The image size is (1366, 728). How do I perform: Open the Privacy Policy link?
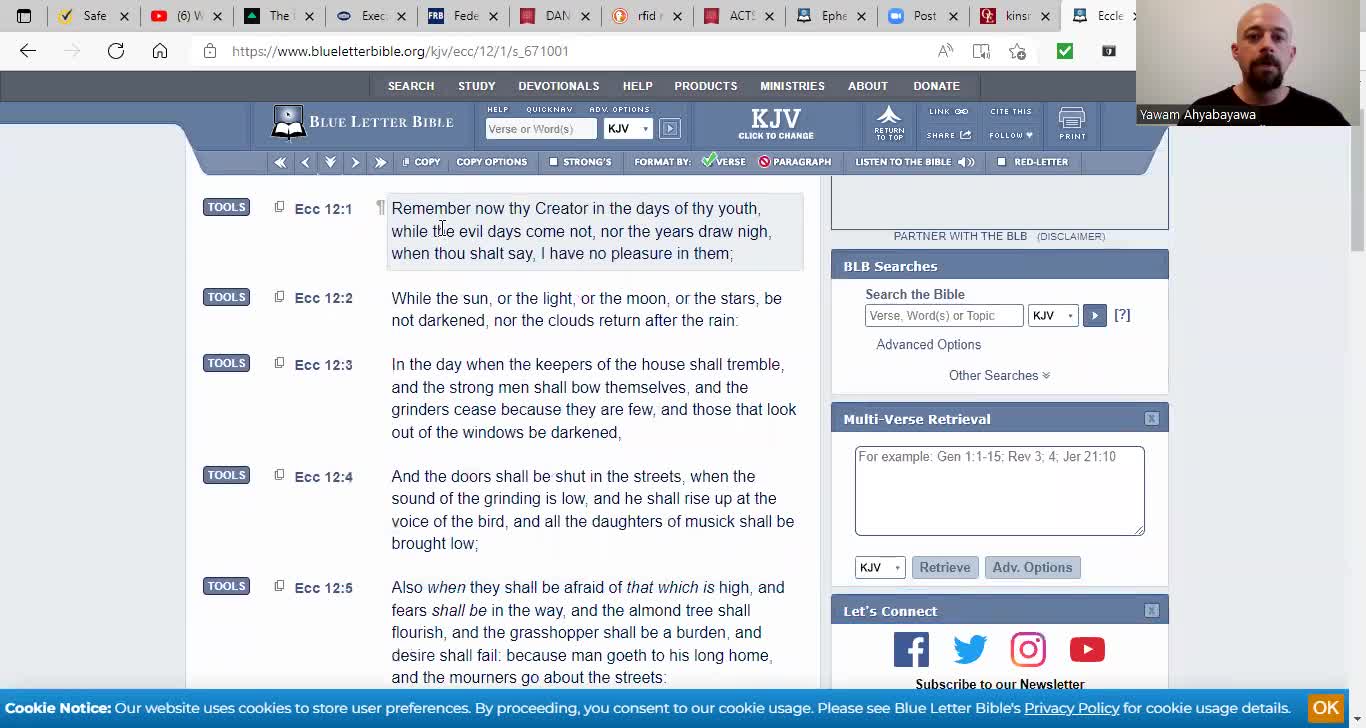tap(1072, 708)
